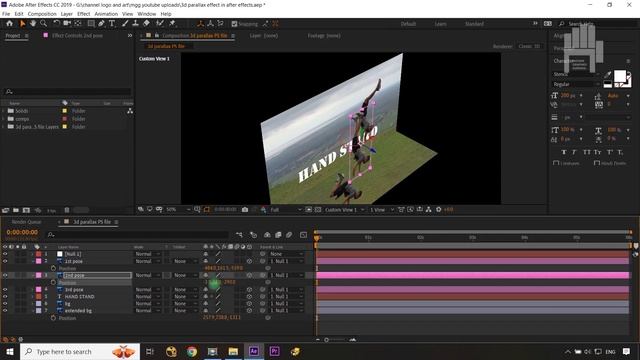Click the eyedropper in the Character panel

coord(608,74)
